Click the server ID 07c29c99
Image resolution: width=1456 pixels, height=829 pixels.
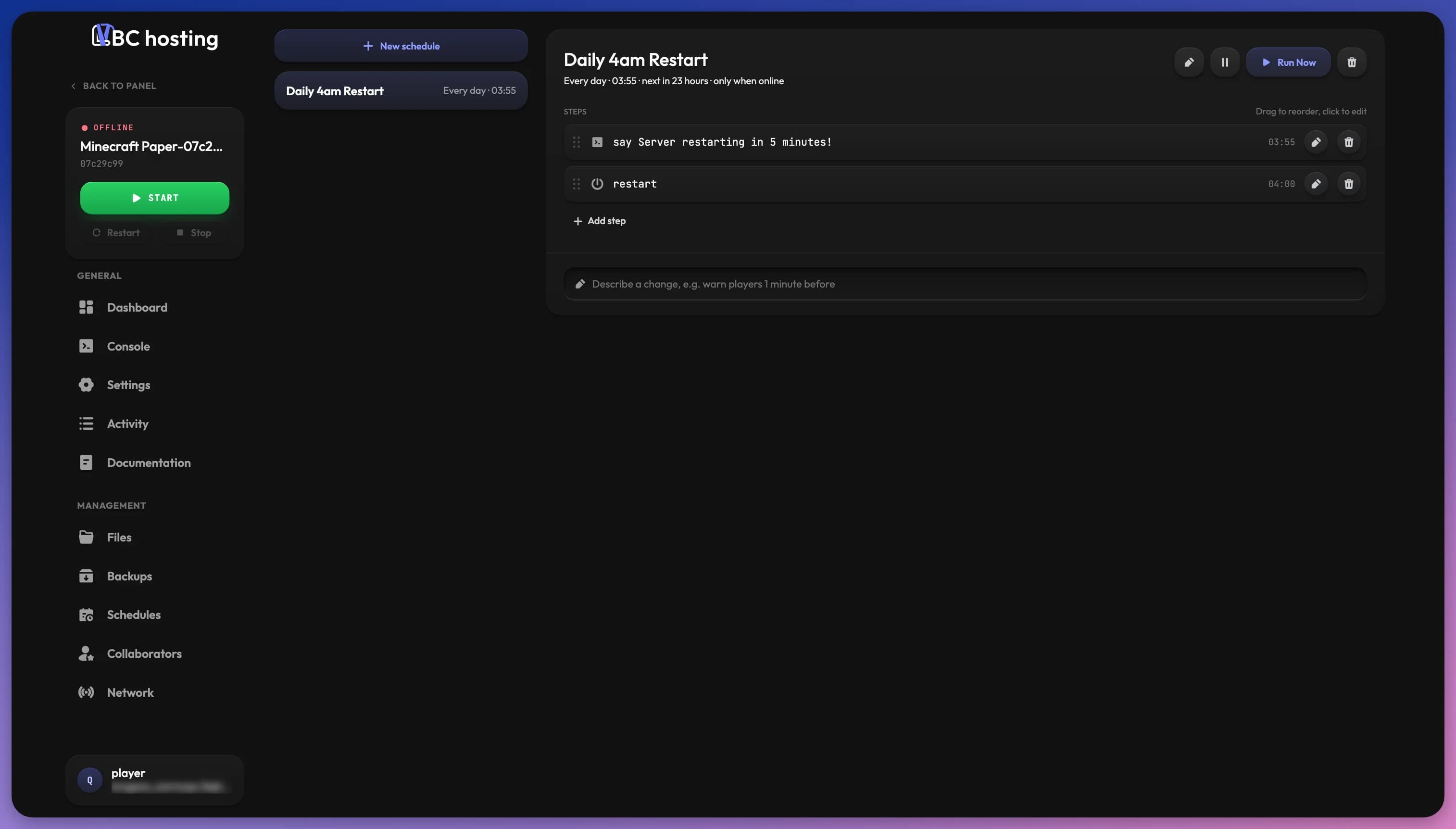(x=101, y=163)
